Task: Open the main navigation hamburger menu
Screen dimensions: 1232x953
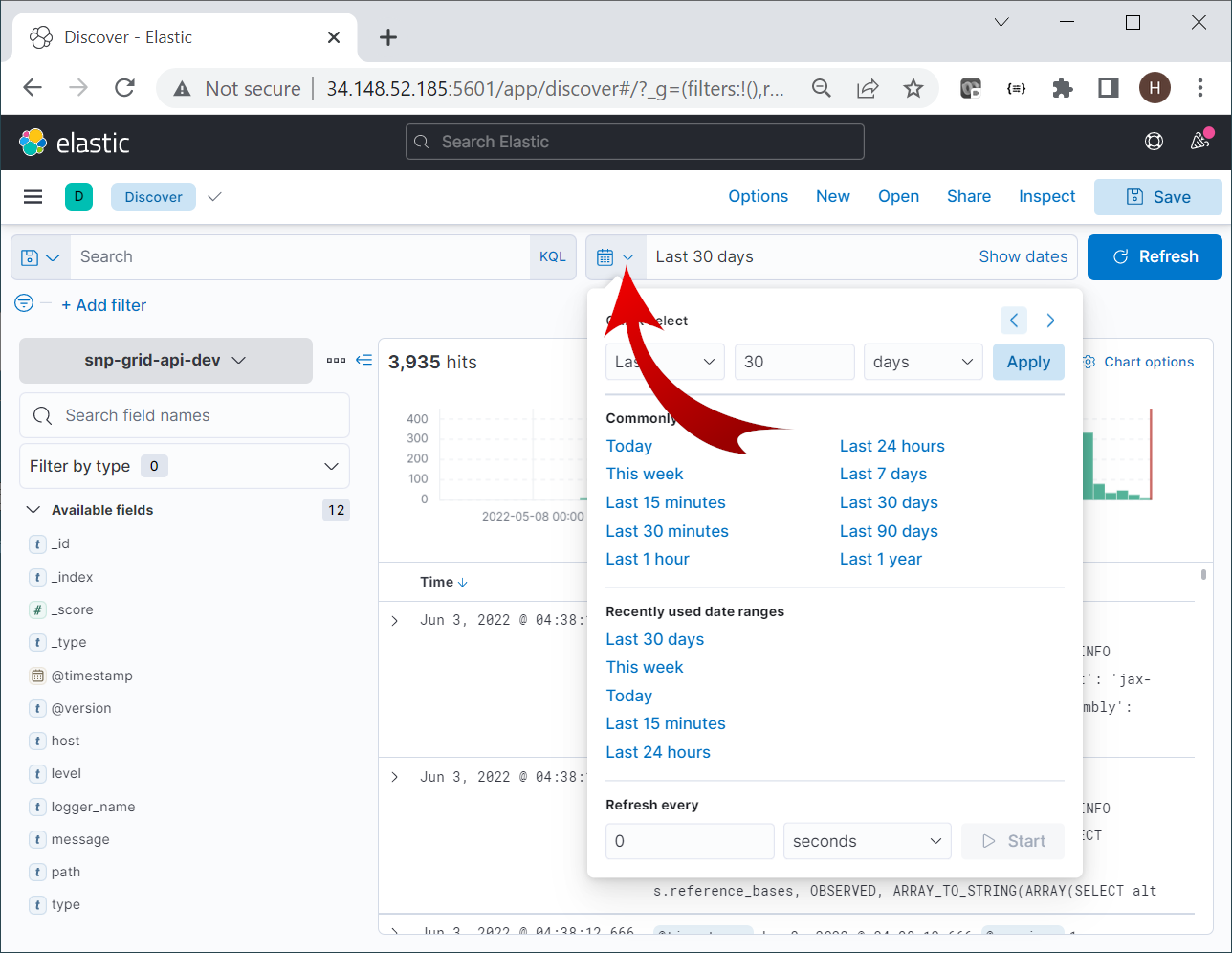Action: [33, 196]
